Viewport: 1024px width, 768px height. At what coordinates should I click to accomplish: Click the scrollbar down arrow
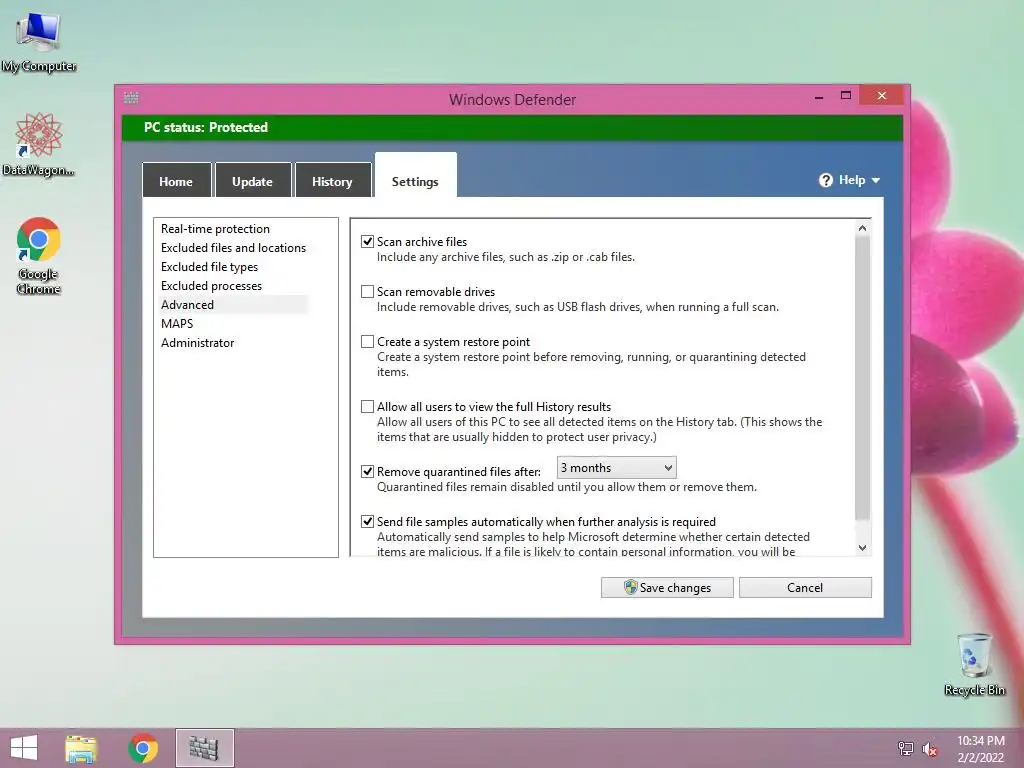click(x=862, y=548)
